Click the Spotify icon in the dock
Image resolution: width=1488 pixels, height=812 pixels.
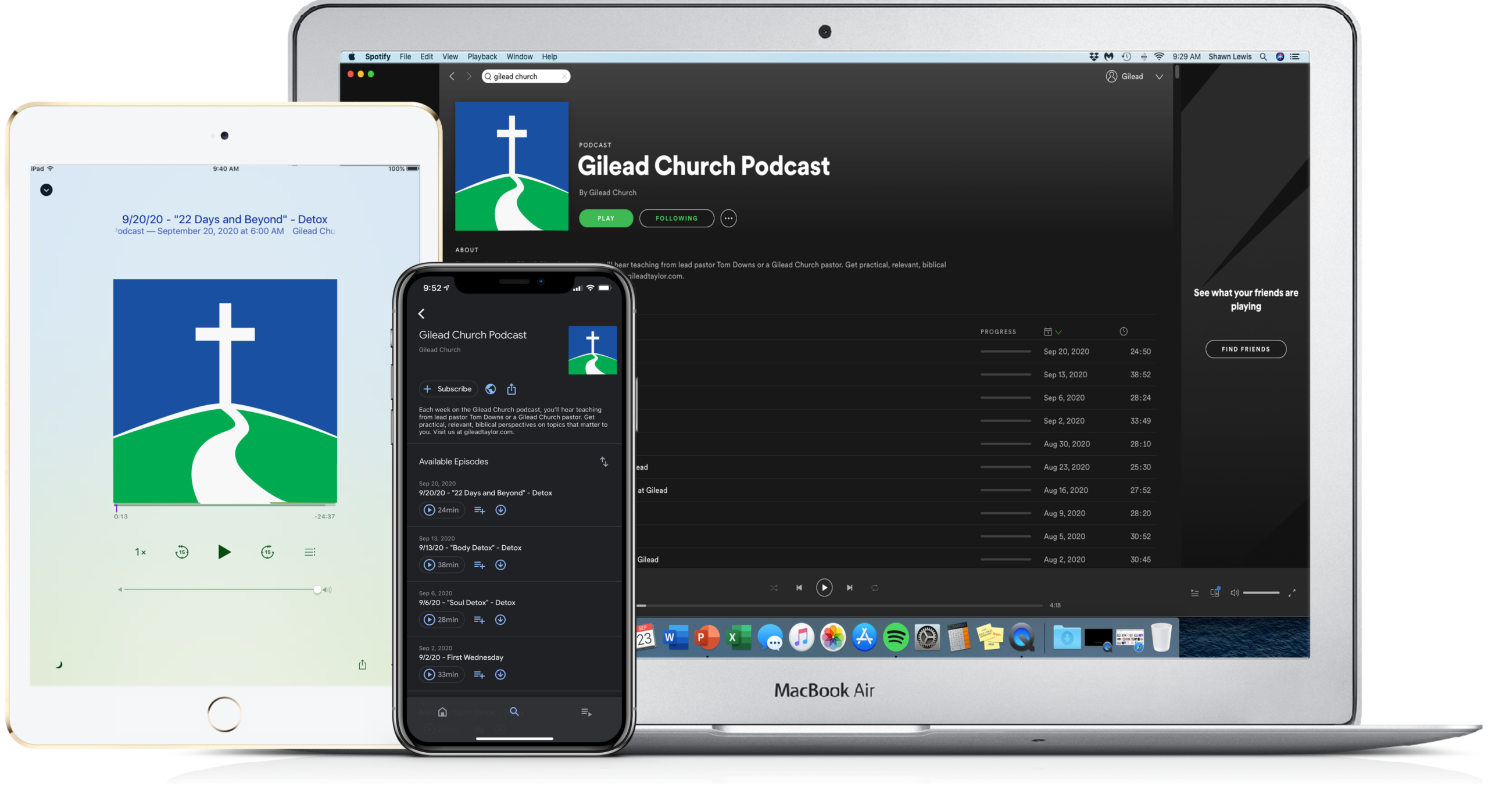click(895, 638)
